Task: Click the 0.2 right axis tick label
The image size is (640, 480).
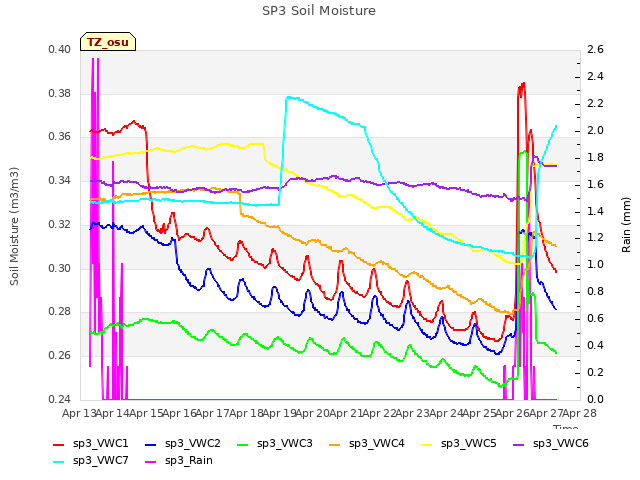Action: tap(596, 372)
